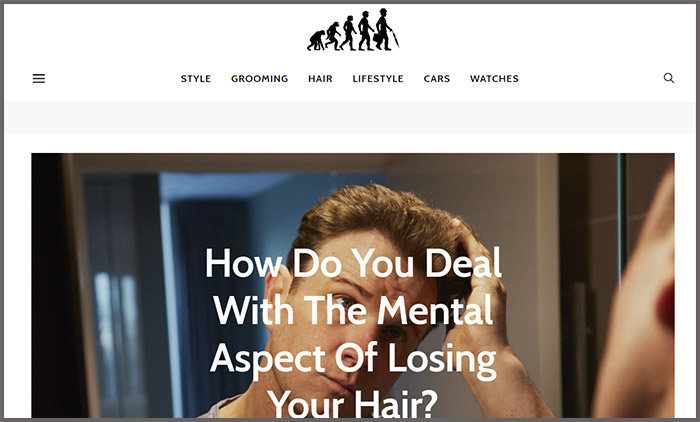
Task: Open the Style navigation item
Action: [196, 79]
